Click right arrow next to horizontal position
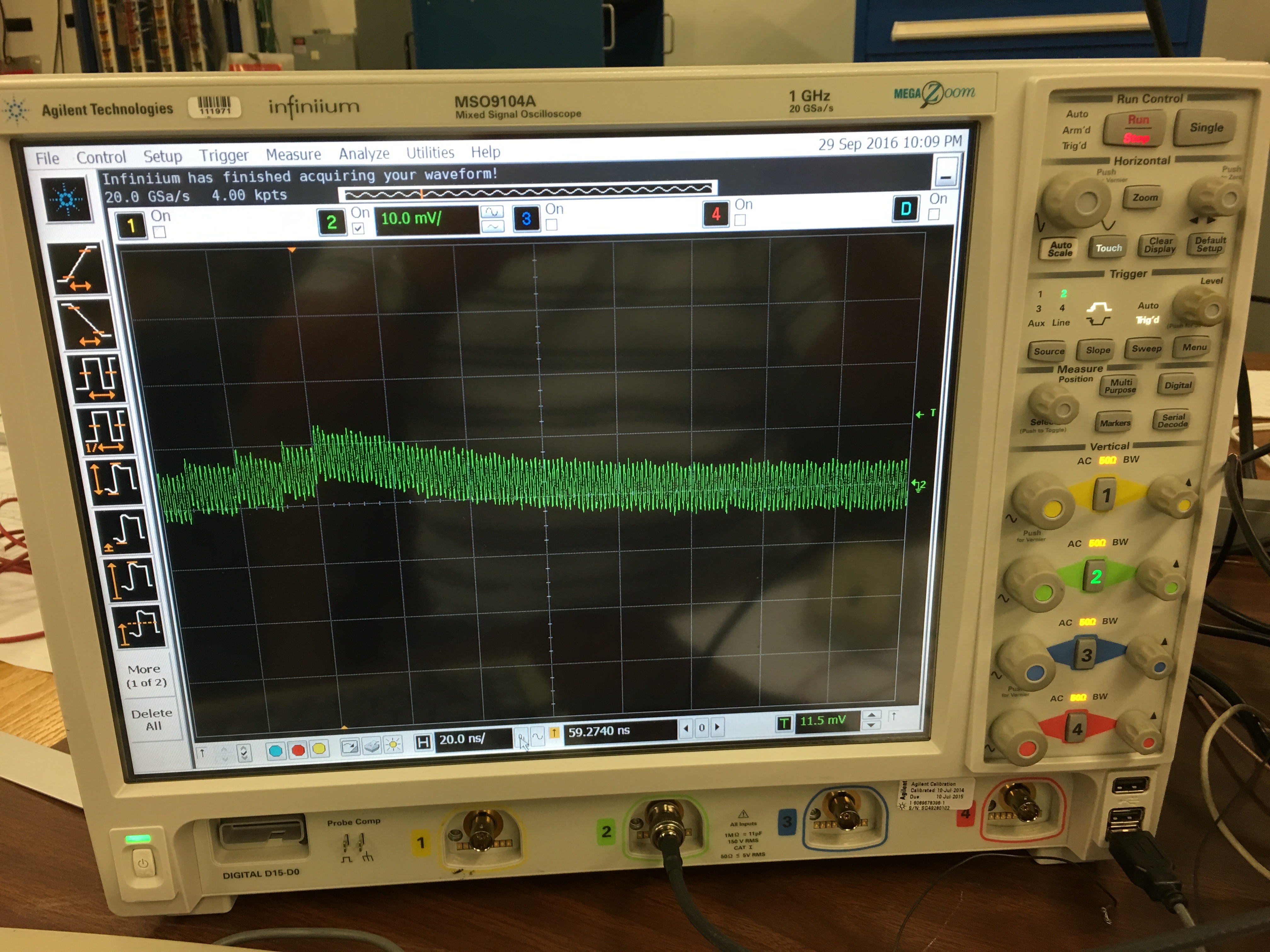The image size is (1270, 952). 717,727
